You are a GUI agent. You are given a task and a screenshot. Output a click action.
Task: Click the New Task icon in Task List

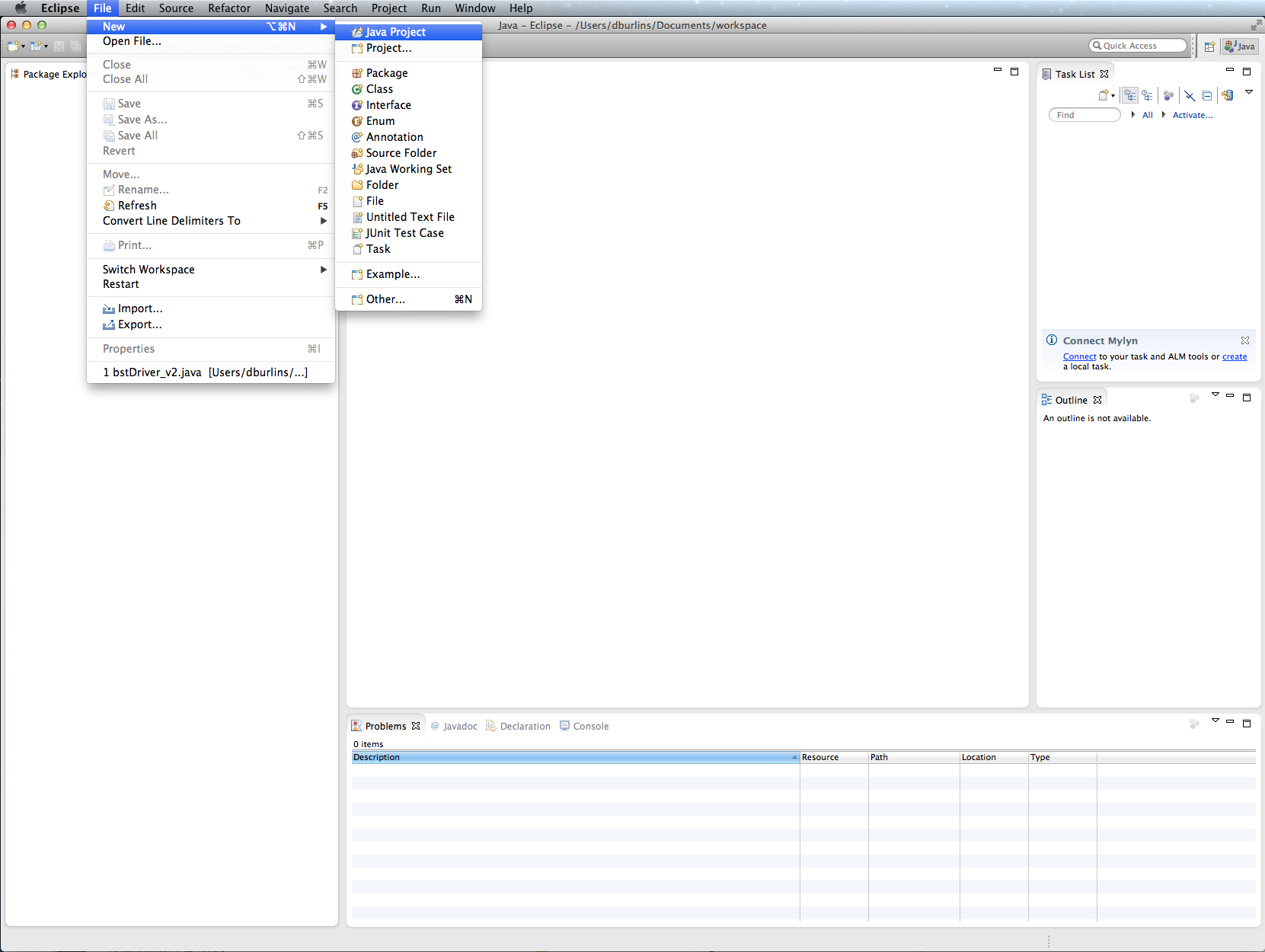coord(1103,96)
